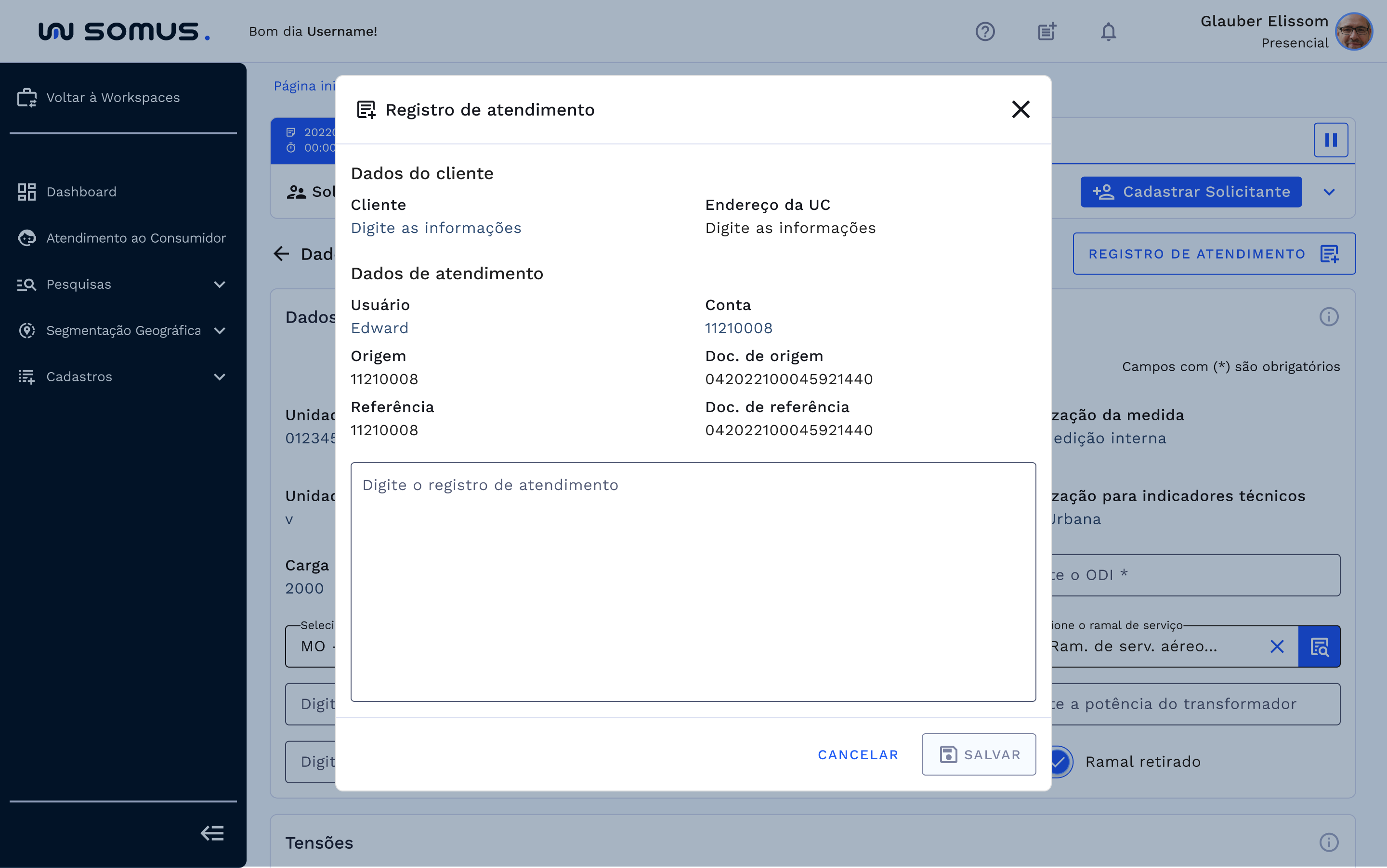Image resolution: width=1387 pixels, height=868 pixels.
Task: Open the ramal de serviço lookup icon
Action: click(x=1319, y=647)
